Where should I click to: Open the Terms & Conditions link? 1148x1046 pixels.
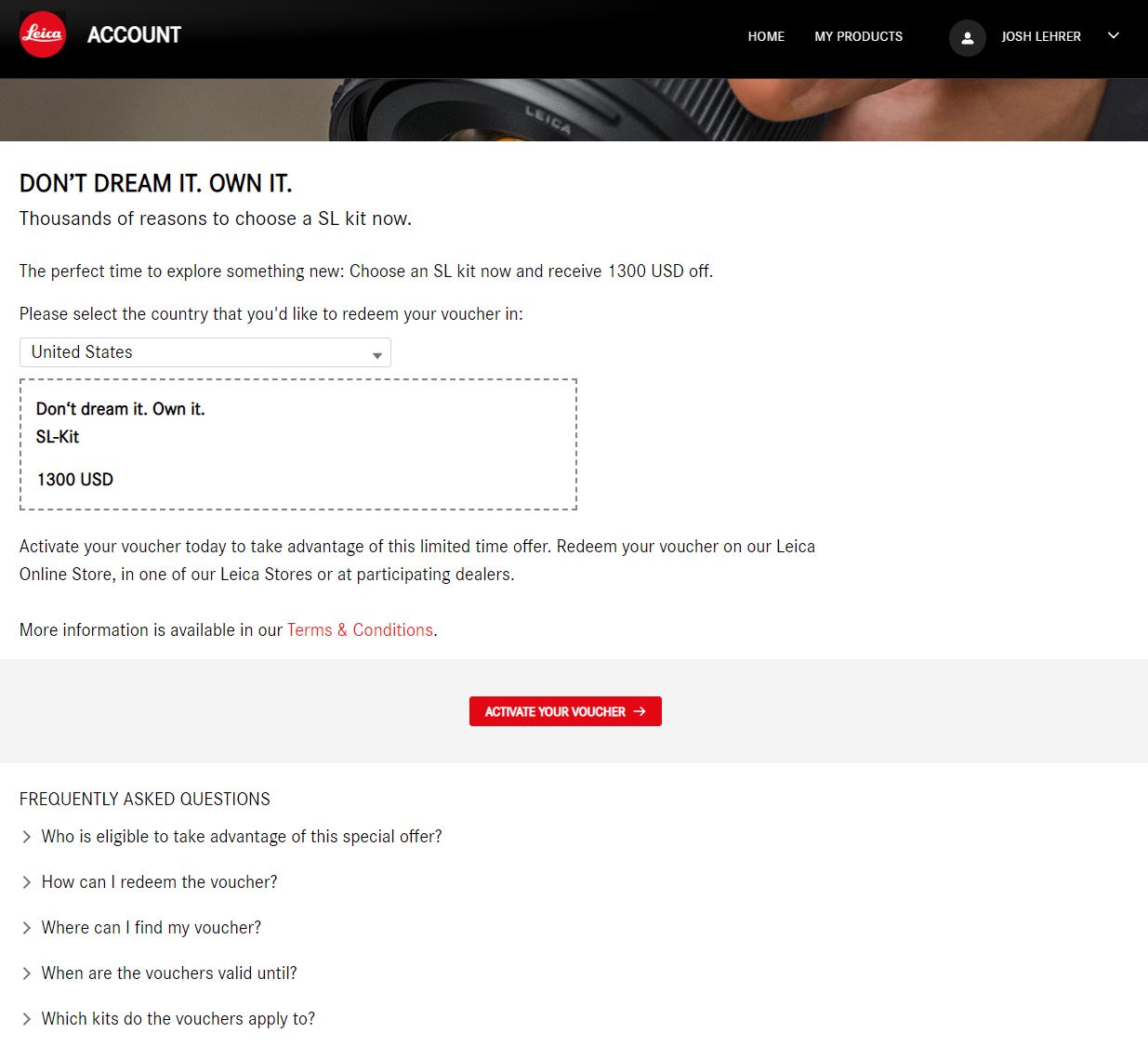(360, 629)
